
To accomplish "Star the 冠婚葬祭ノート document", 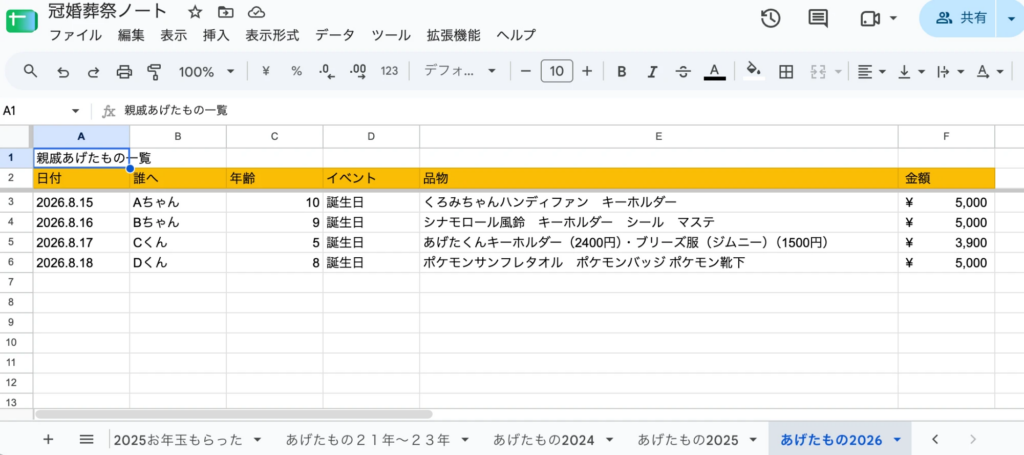I will pyautogui.click(x=195, y=12).
